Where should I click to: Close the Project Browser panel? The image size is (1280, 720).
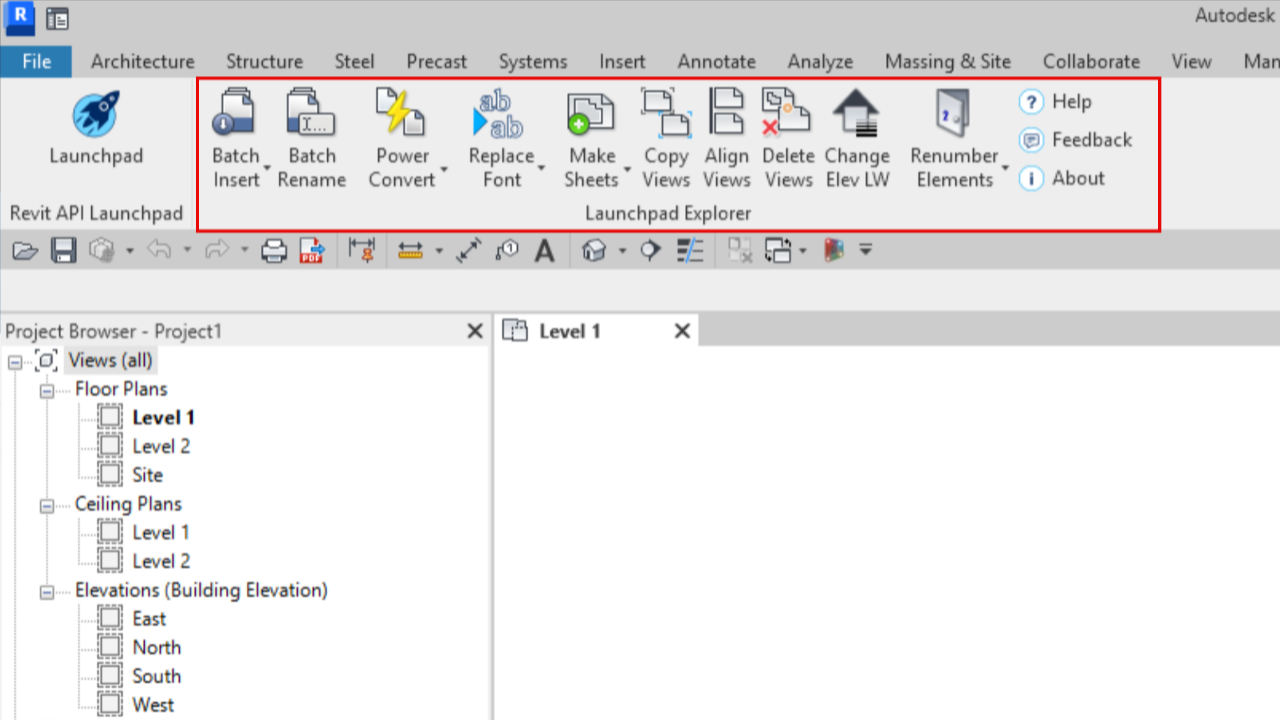point(475,331)
